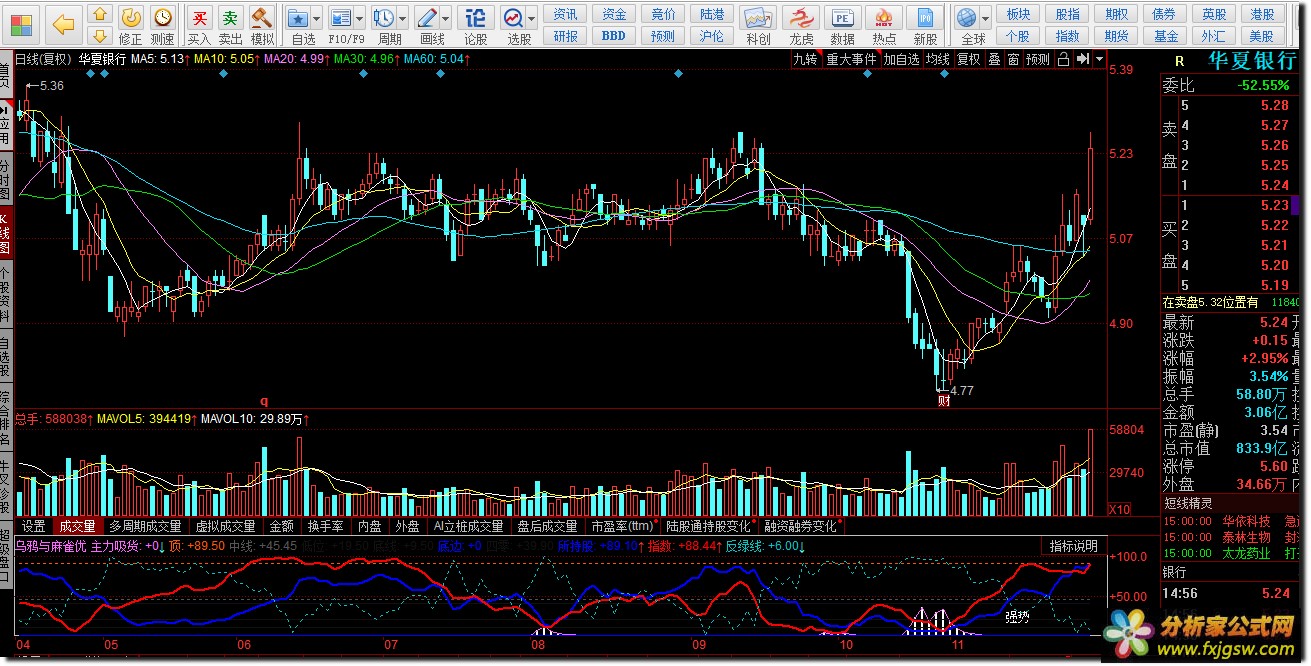Click the colorful home grid icon

22,23
